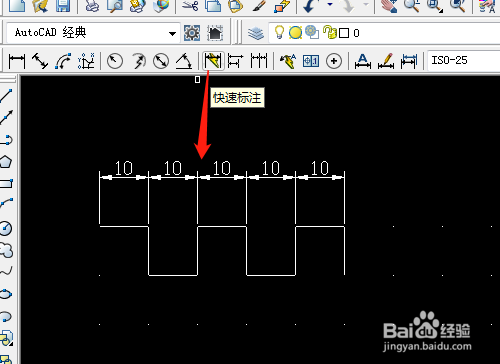The height and width of the screenshot is (364, 500).
Task: Select the Polyline draw tool
Action: coord(7,140)
